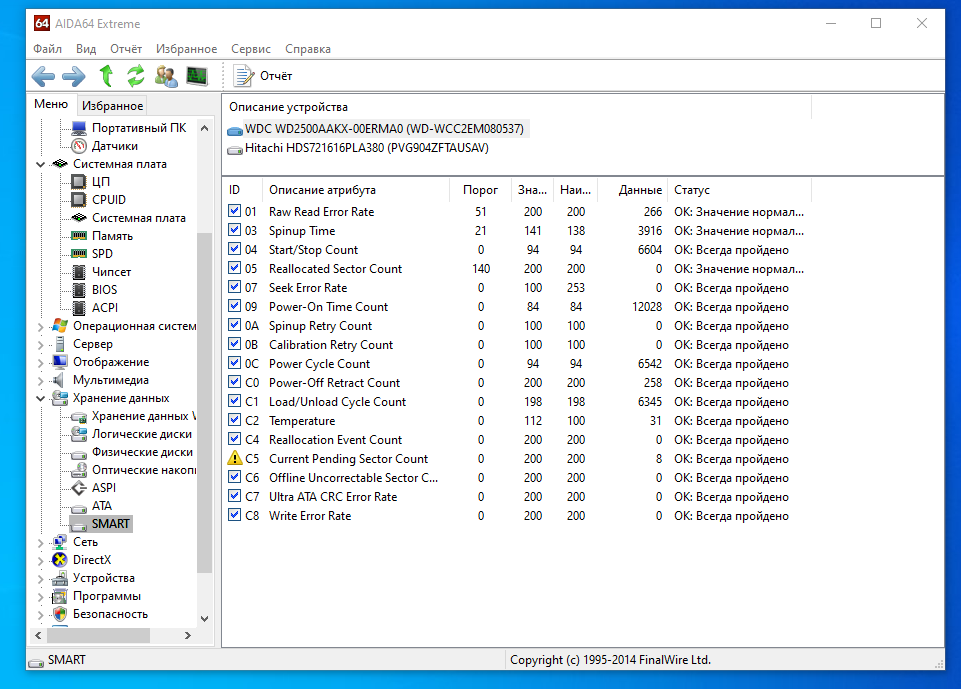Click the users icon in toolbar
The width and height of the screenshot is (961, 689).
click(x=166, y=76)
